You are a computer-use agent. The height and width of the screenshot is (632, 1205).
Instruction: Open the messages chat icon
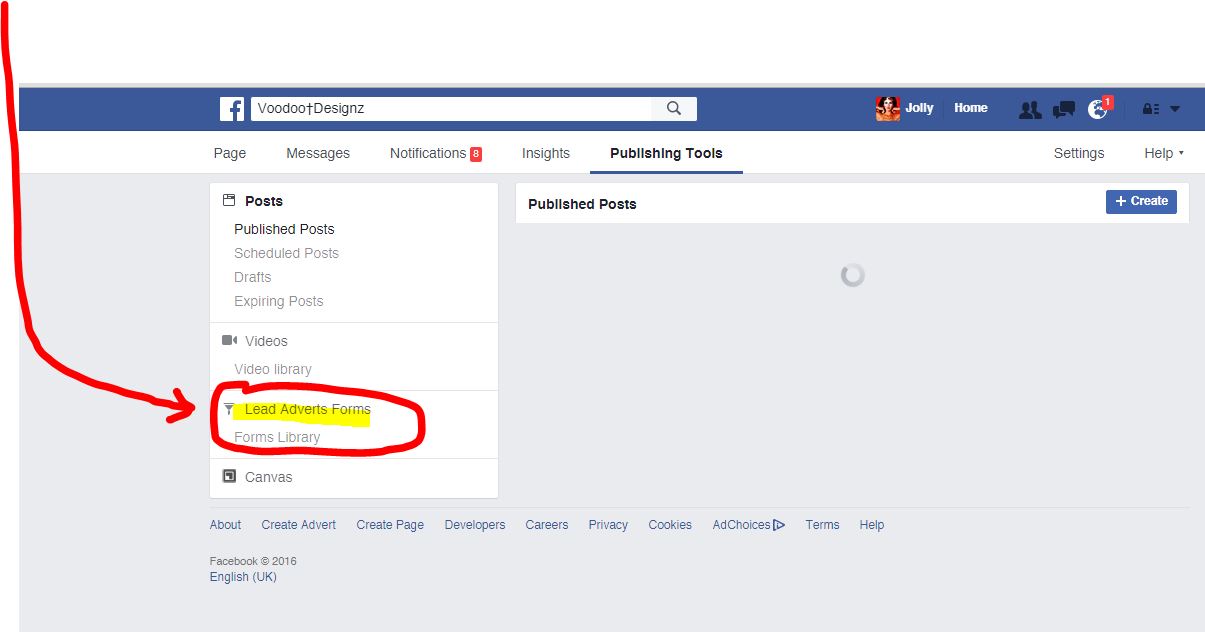pos(1064,109)
